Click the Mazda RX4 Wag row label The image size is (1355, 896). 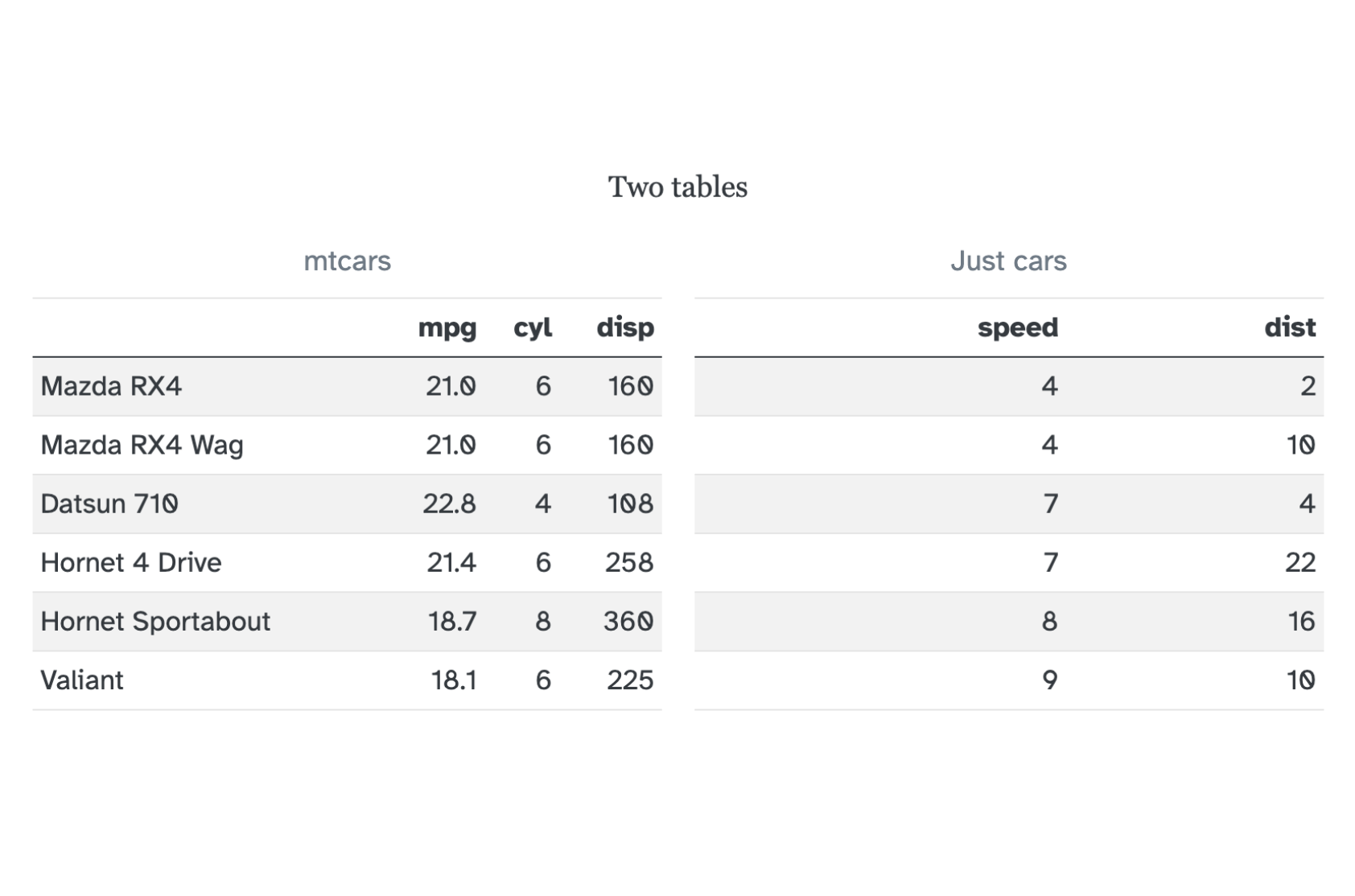point(142,446)
